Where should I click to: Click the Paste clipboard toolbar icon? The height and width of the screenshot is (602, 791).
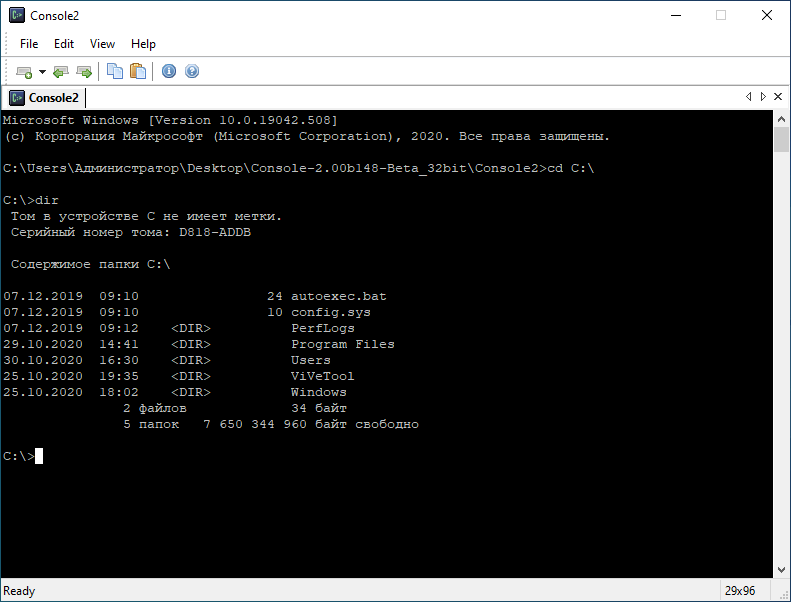[x=138, y=71]
